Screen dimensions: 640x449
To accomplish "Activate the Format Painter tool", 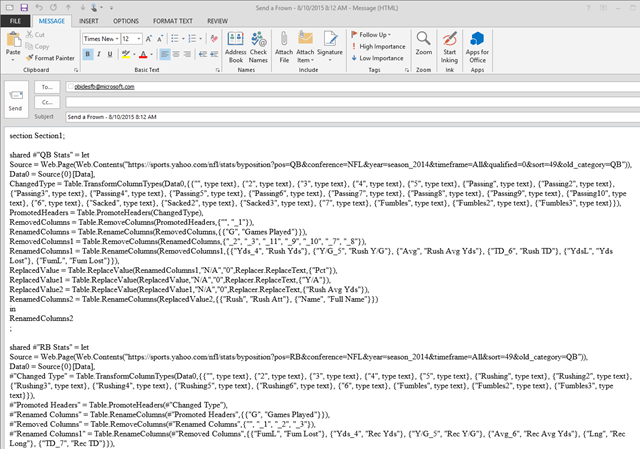I will 50,58.
